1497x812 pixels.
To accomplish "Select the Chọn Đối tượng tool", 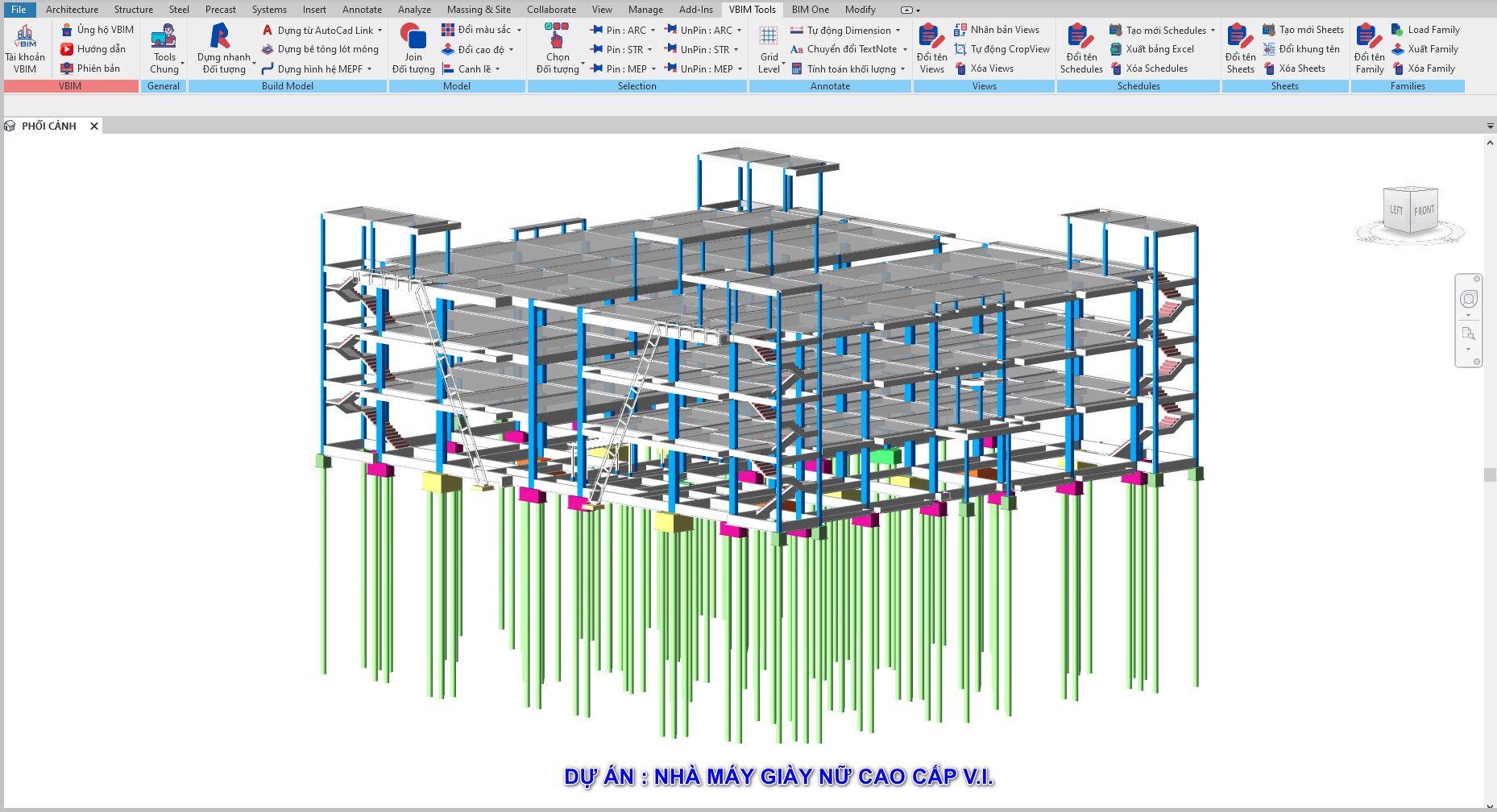I will [557, 37].
